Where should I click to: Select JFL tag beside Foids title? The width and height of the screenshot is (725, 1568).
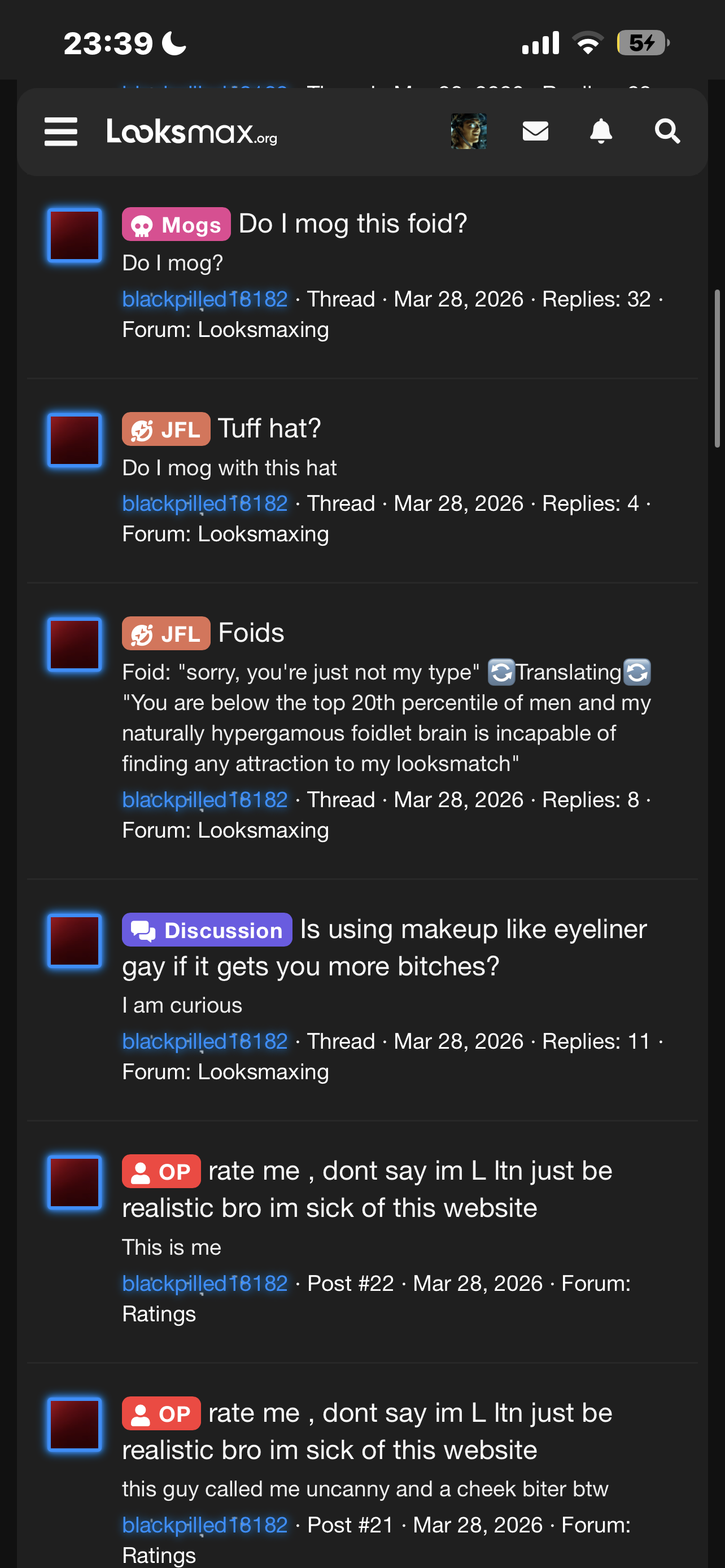tap(165, 634)
